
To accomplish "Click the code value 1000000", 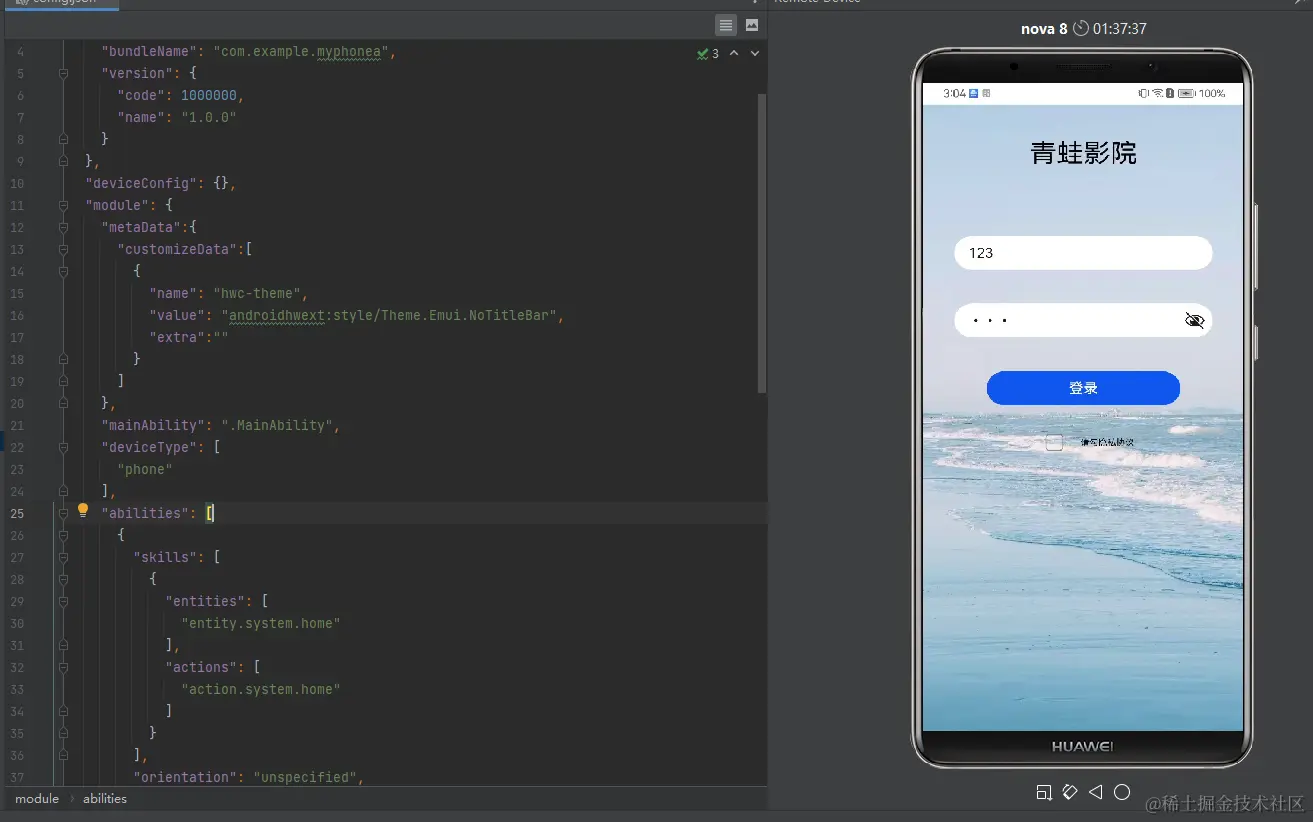I will click(209, 95).
